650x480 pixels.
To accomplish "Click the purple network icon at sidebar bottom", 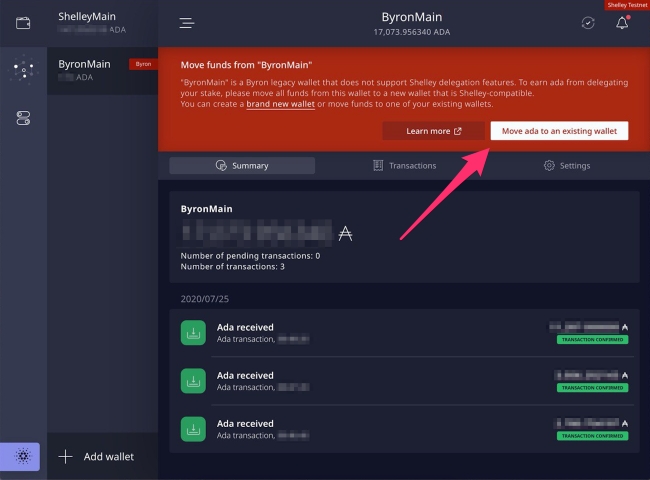I will point(22,457).
